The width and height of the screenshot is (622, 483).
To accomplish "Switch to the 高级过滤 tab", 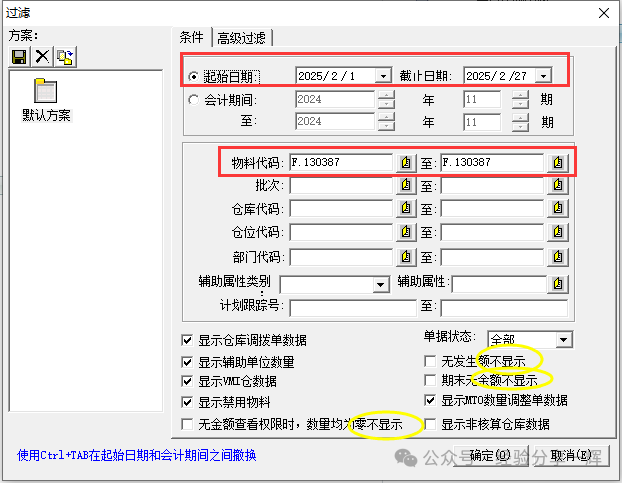I will coord(241,38).
